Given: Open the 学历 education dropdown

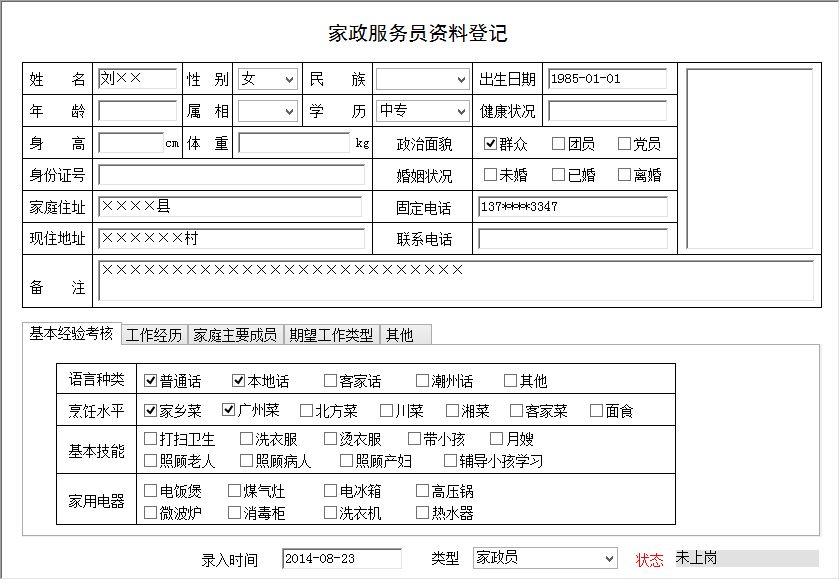Looking at the screenshot, I should 423,111.
